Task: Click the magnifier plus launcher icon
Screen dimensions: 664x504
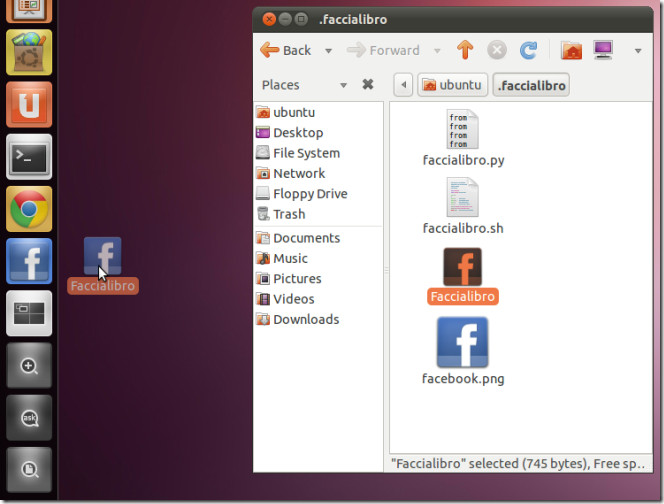Action: tap(29, 366)
